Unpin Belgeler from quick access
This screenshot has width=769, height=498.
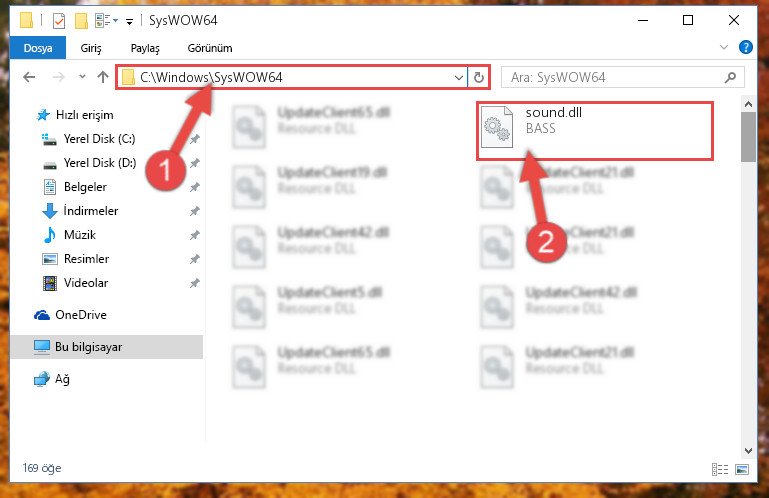(x=195, y=187)
